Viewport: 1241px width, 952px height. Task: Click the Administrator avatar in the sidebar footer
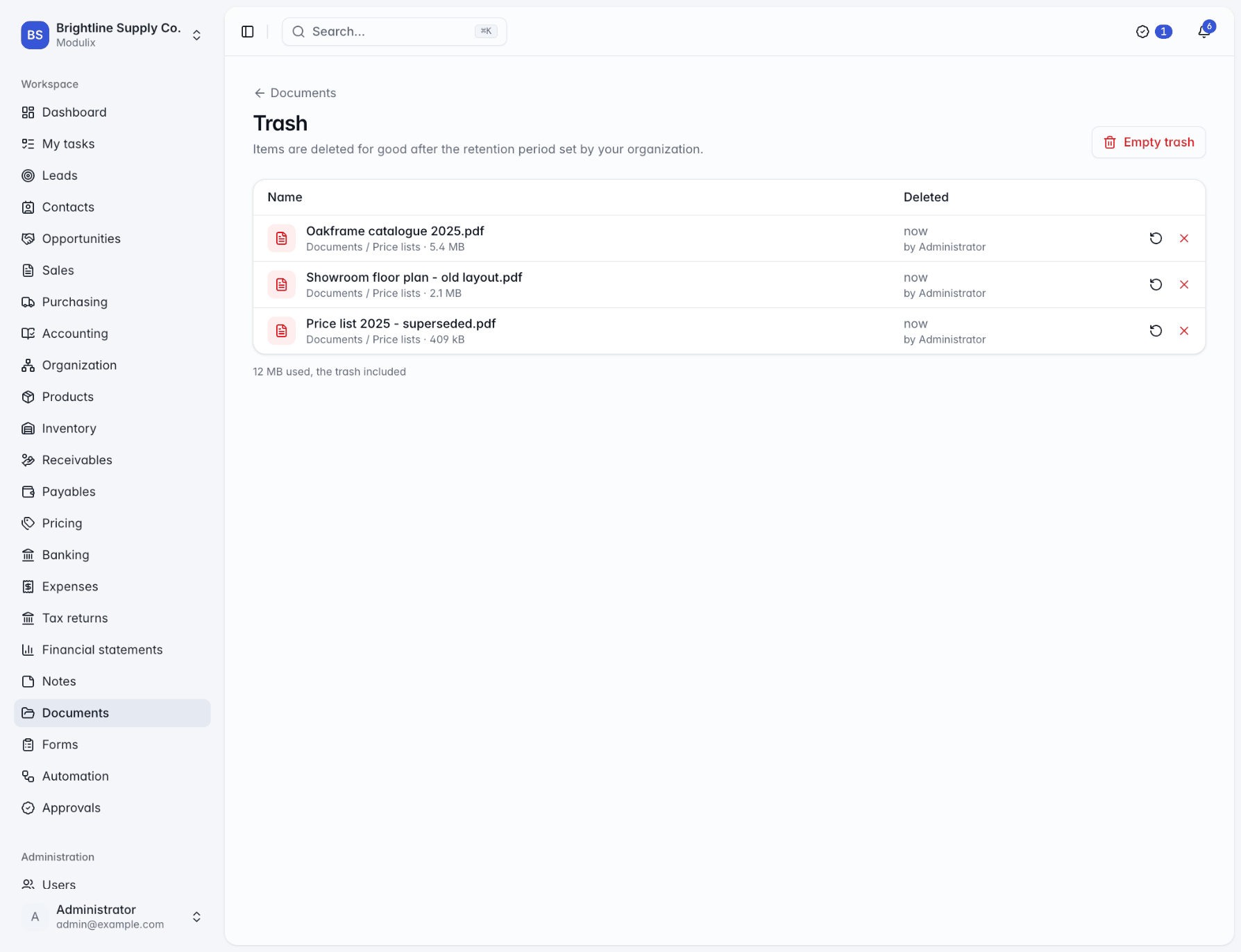(35, 917)
